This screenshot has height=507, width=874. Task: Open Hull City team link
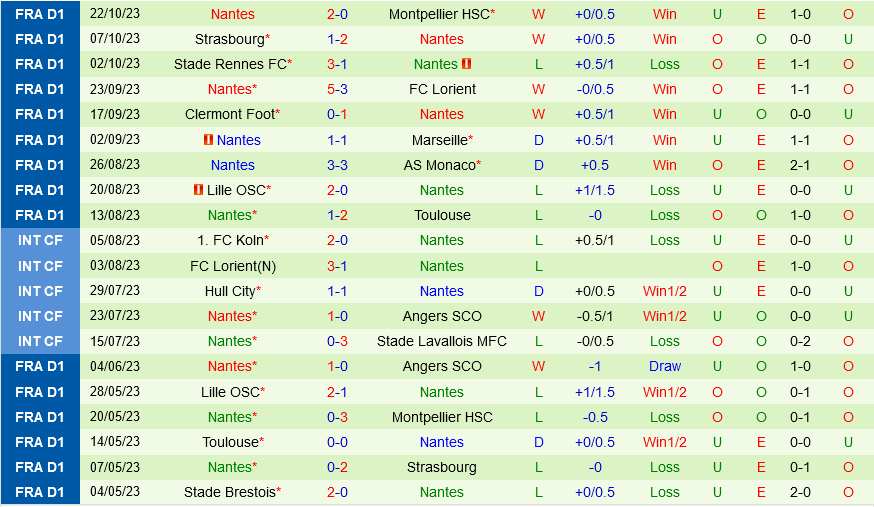coord(227,291)
